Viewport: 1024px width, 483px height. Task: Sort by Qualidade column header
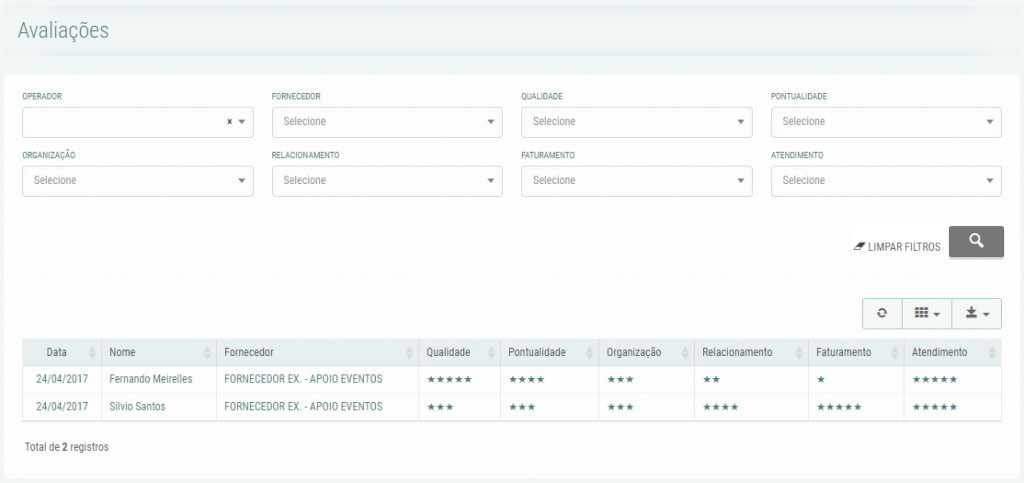460,352
